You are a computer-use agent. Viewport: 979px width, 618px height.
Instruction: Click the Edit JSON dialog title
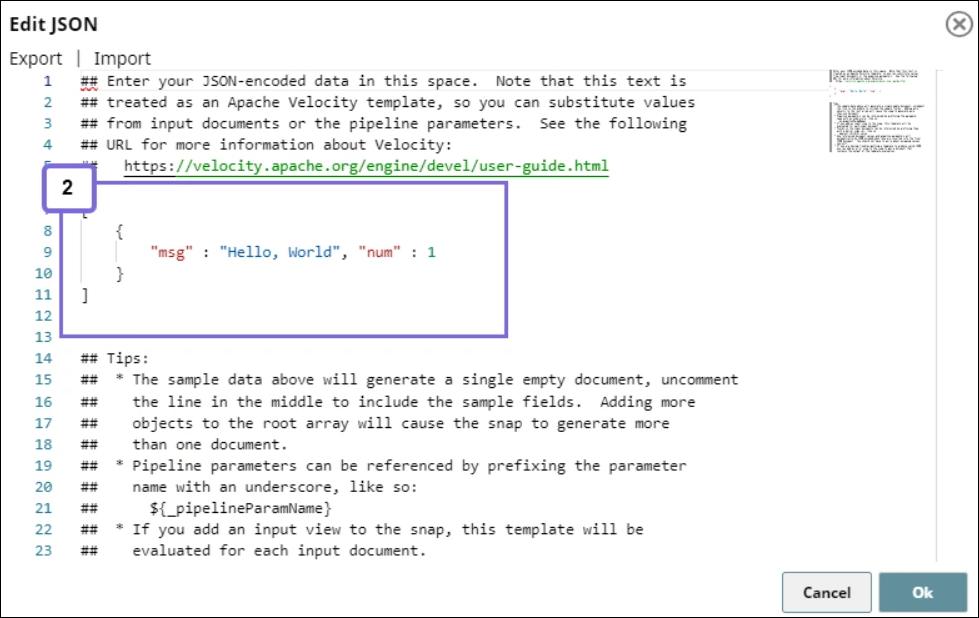(x=54, y=24)
